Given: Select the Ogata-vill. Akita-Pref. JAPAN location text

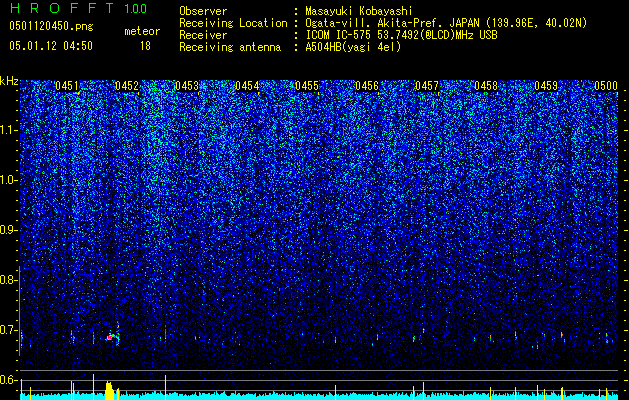Looking at the screenshot, I should tap(446, 24).
